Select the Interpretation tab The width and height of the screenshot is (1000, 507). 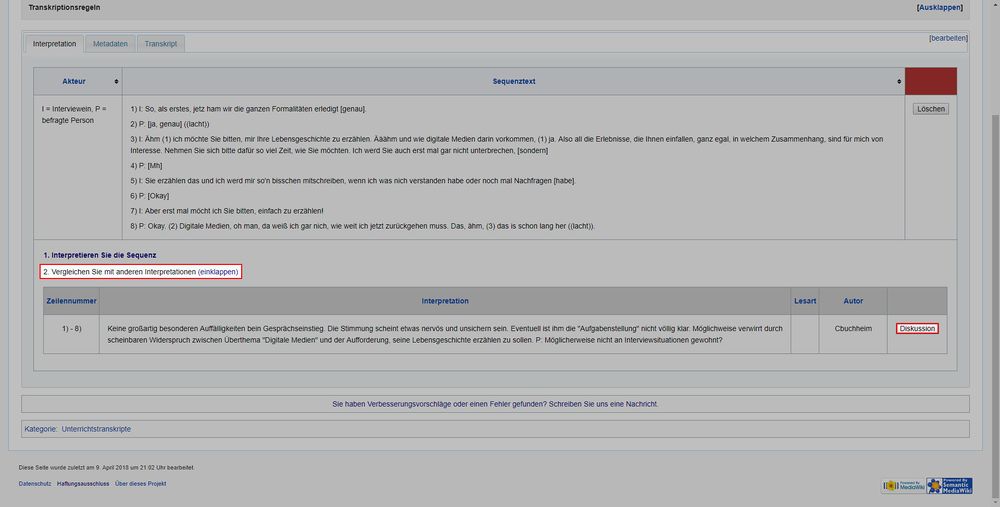pos(54,44)
